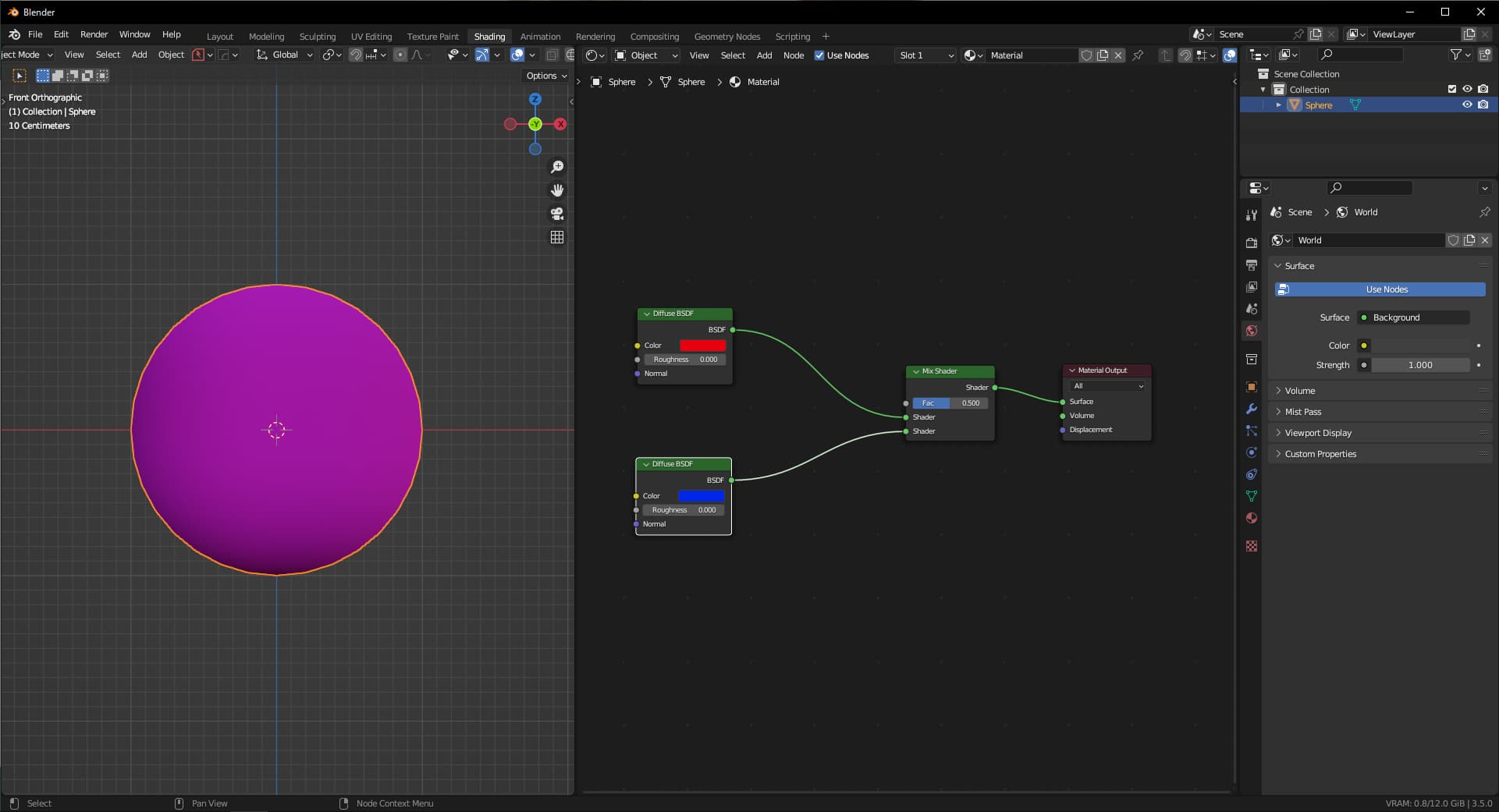
Task: Open the Render properties tab
Action: click(x=1252, y=243)
